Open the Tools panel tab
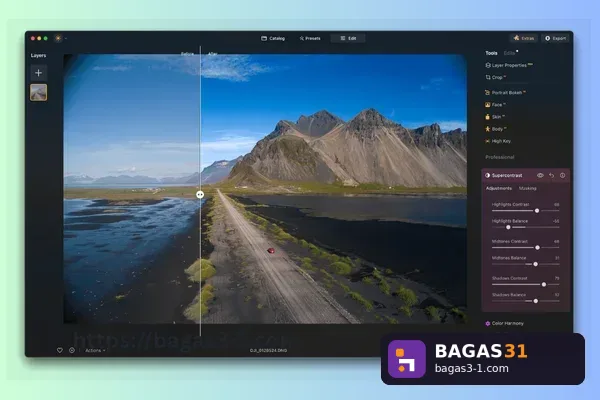 [x=491, y=53]
